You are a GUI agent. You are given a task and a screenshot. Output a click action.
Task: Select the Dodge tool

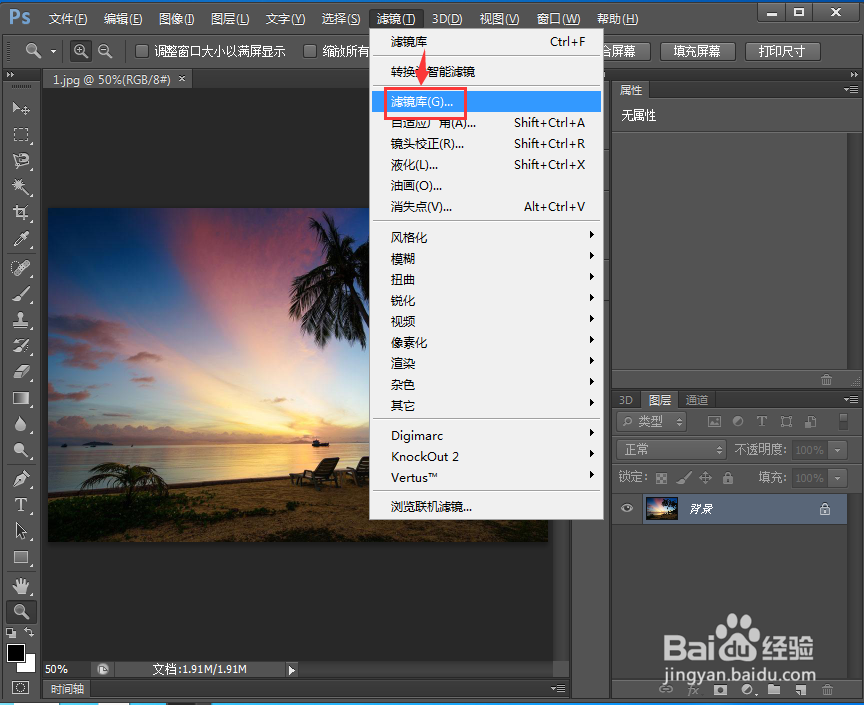point(21,450)
